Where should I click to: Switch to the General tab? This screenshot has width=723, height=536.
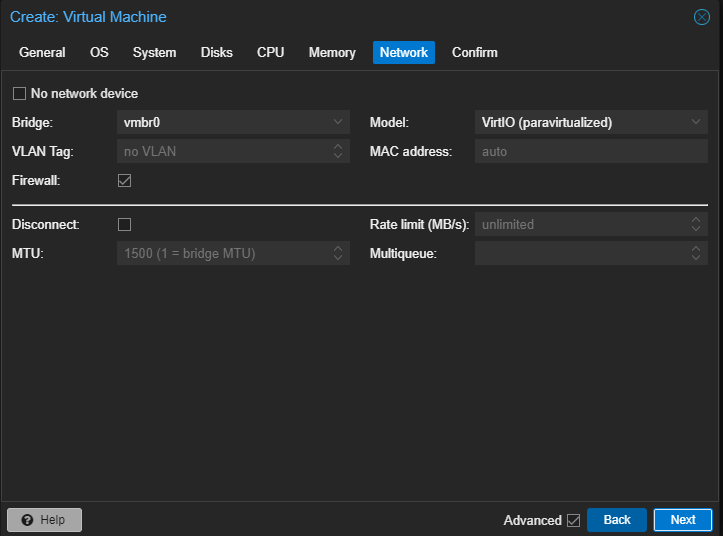pos(42,53)
